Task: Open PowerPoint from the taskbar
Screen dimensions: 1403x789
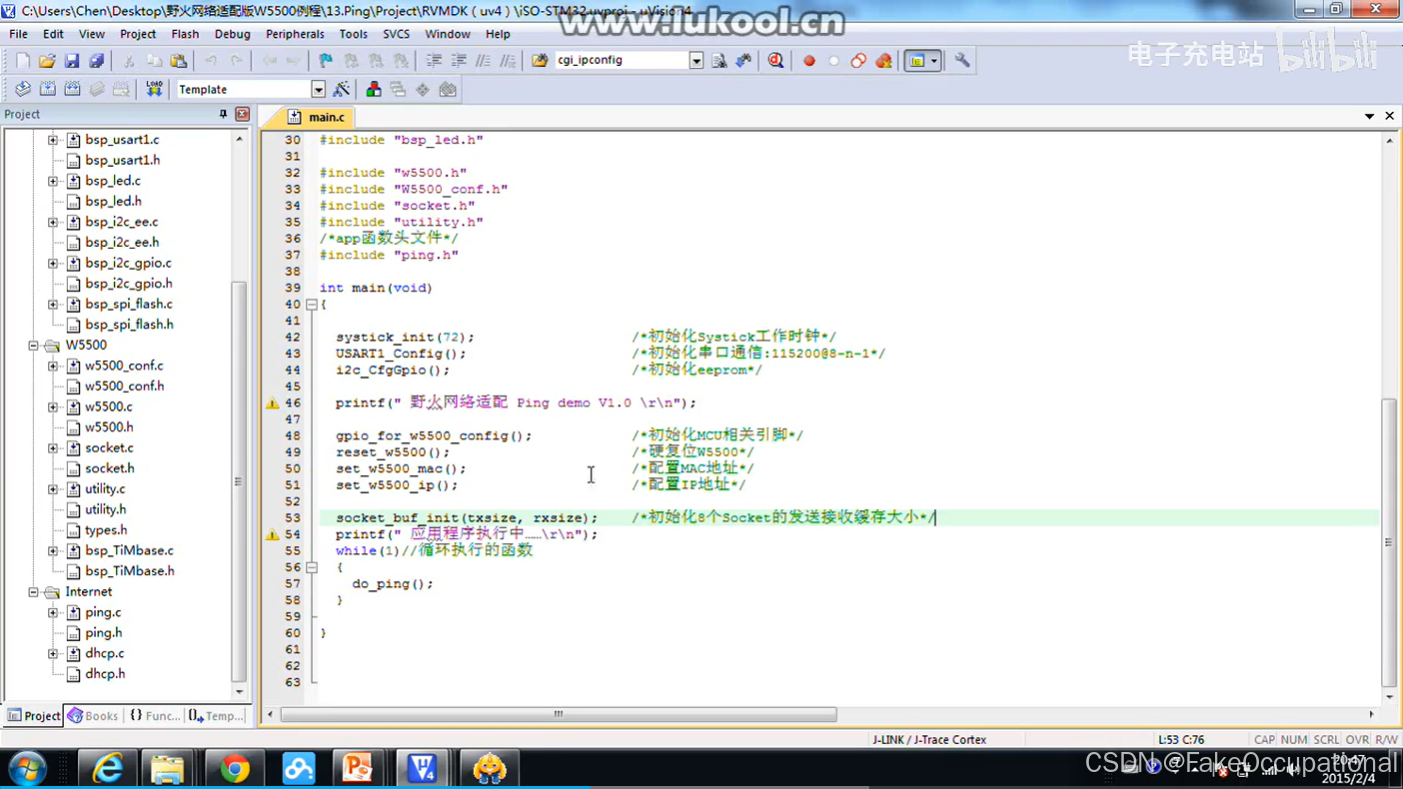Action: coord(357,768)
